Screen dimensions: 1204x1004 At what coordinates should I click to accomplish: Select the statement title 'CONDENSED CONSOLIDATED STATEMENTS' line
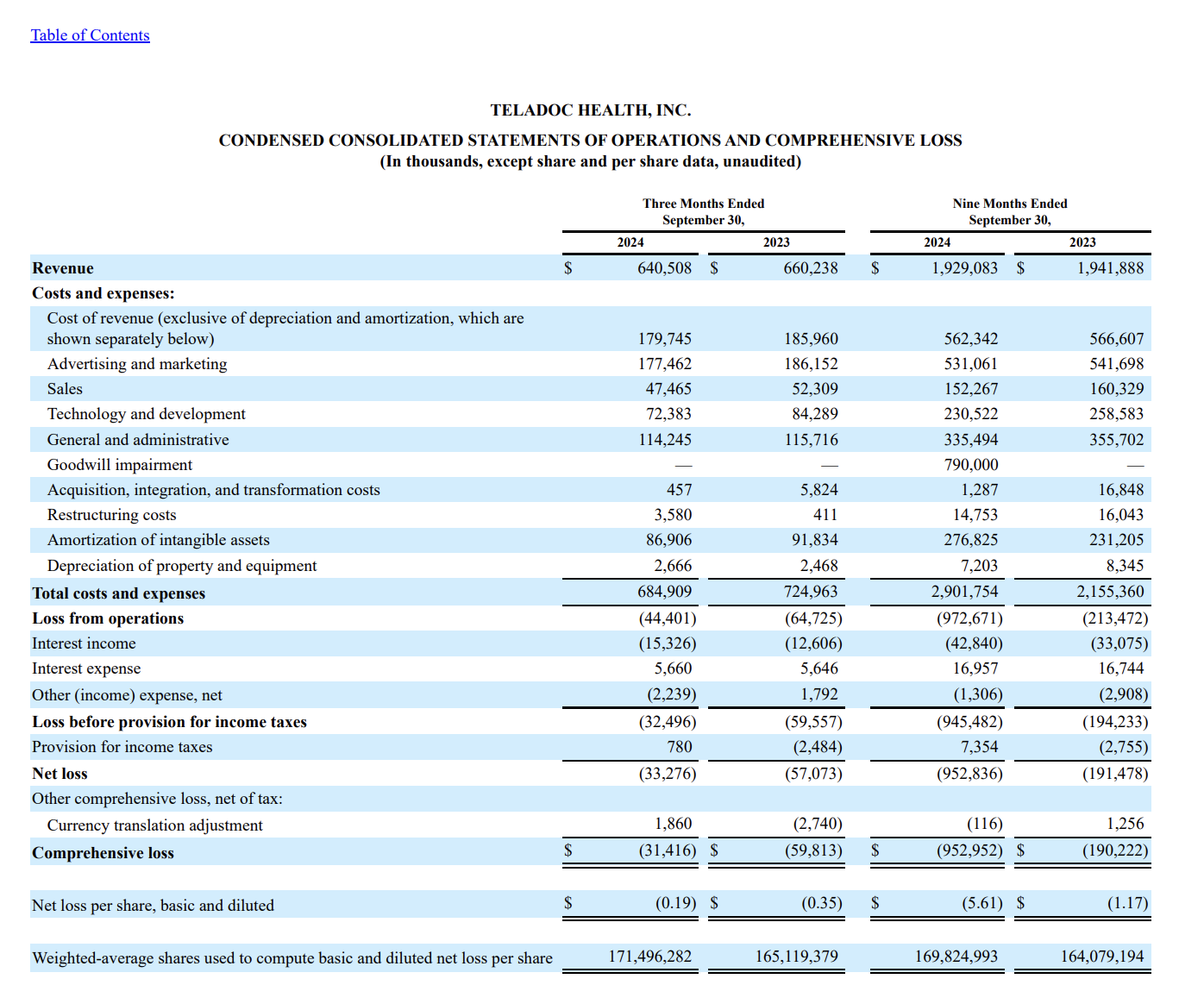(591, 141)
